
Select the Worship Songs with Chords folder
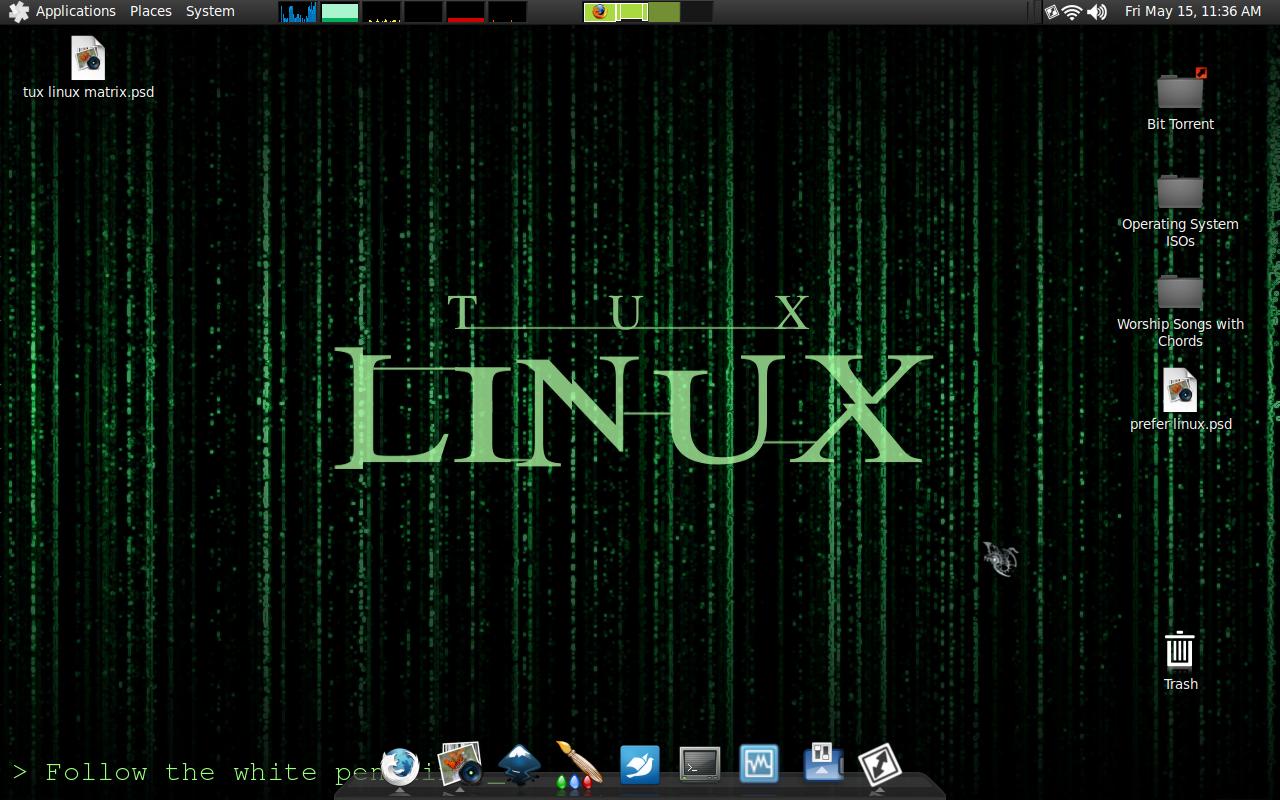1180,291
